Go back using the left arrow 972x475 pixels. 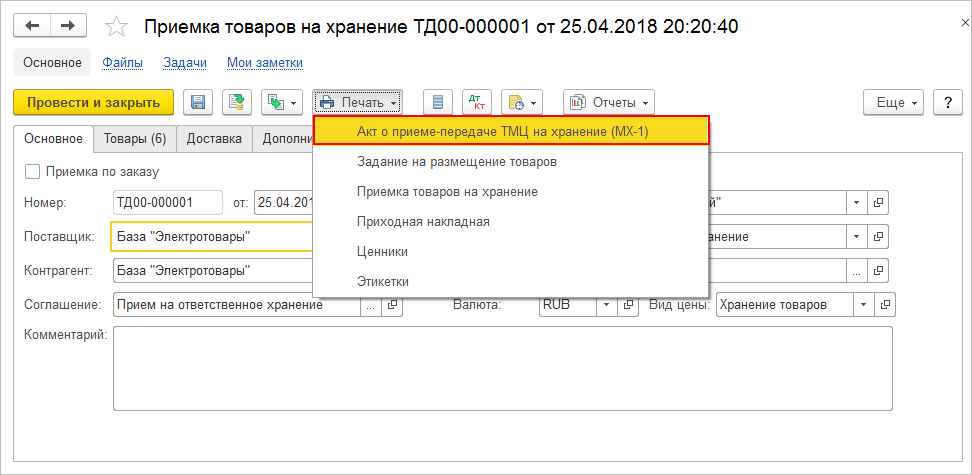click(34, 26)
